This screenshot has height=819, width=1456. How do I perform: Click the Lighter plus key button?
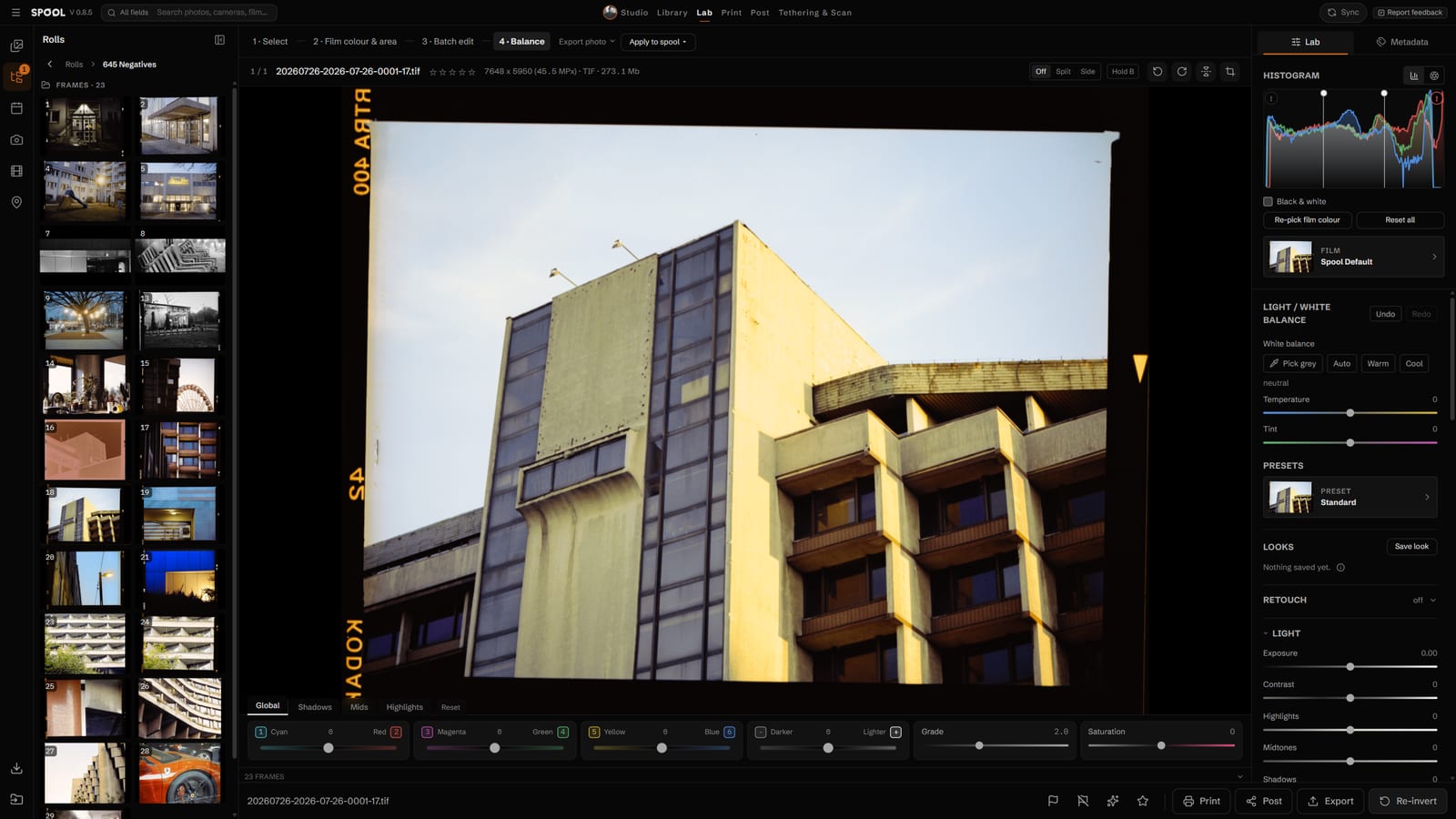point(895,732)
